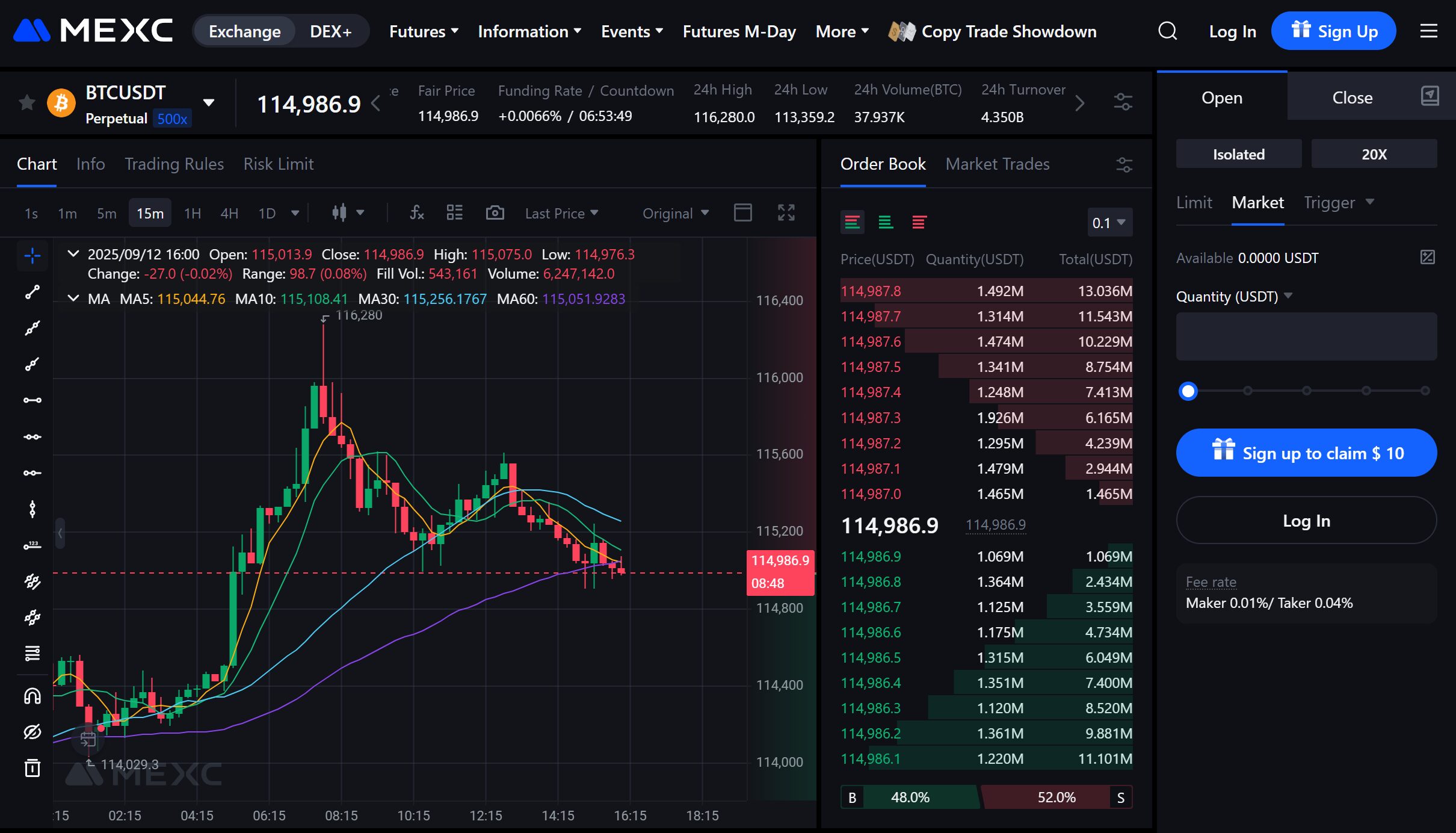Image resolution: width=1456 pixels, height=833 pixels.
Task: Open the order book settings gear
Action: click(x=1124, y=164)
